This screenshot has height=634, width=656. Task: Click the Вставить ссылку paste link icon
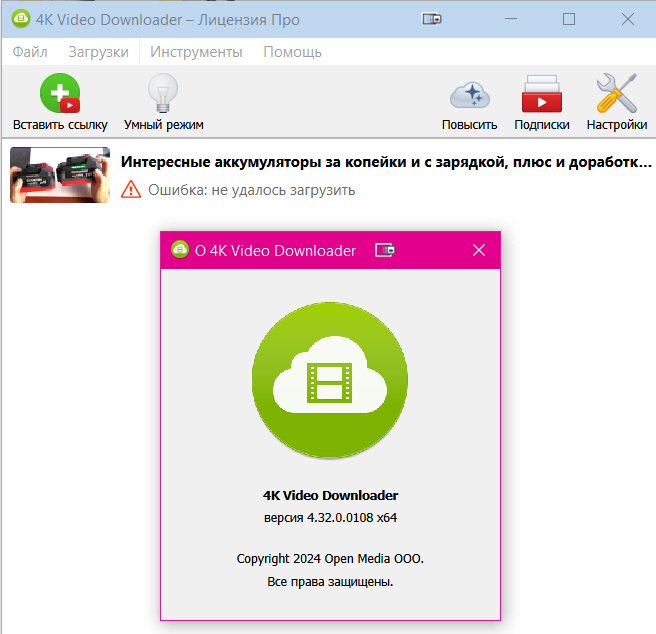[59, 94]
